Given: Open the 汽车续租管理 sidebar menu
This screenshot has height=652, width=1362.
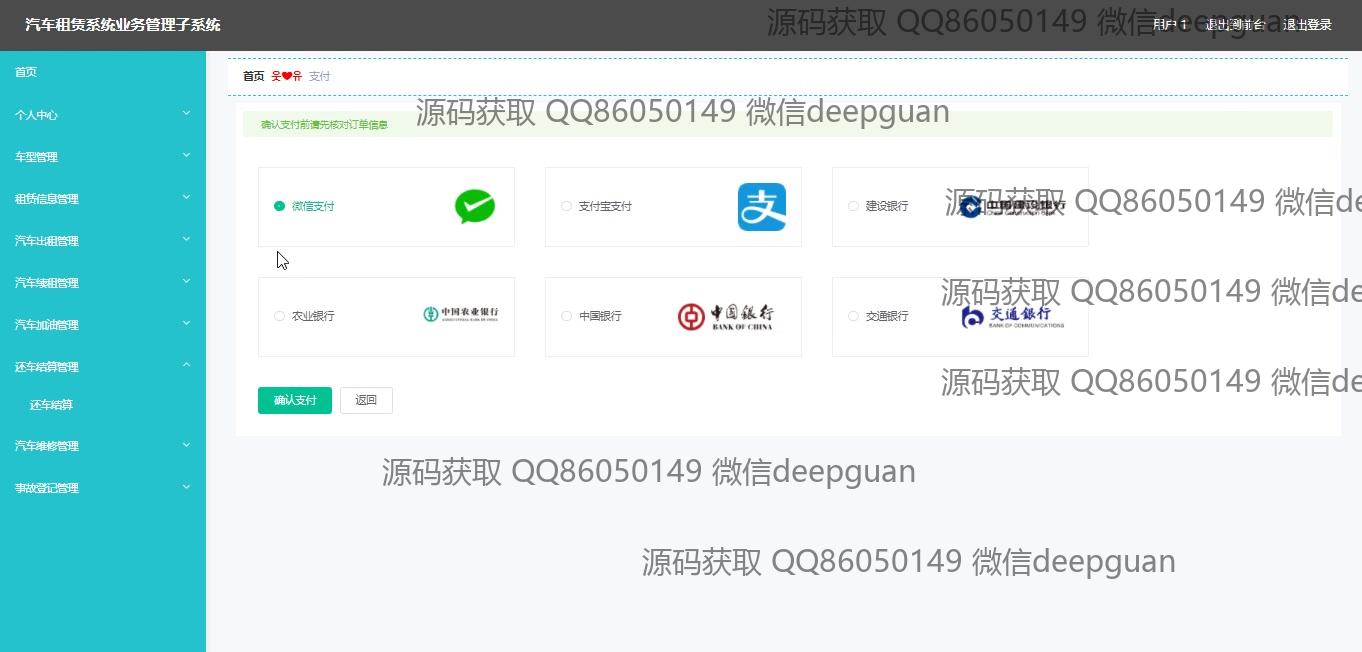Looking at the screenshot, I should click(103, 283).
